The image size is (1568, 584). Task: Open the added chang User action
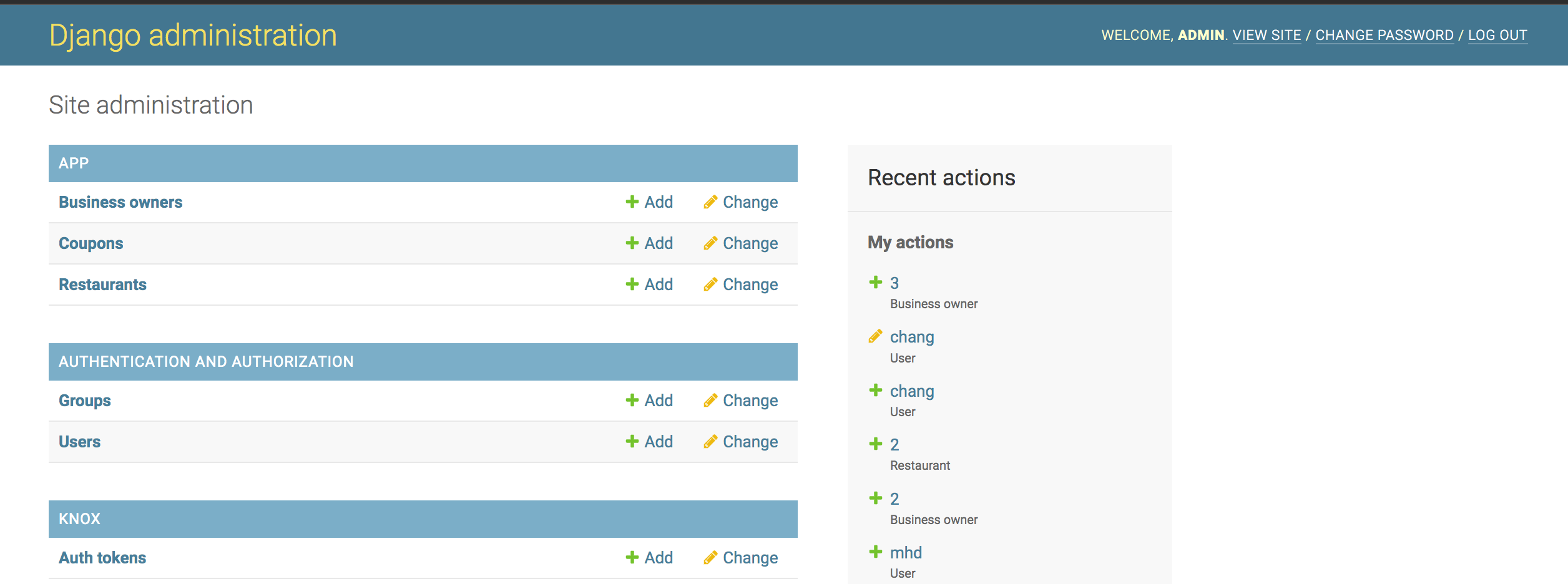click(912, 392)
